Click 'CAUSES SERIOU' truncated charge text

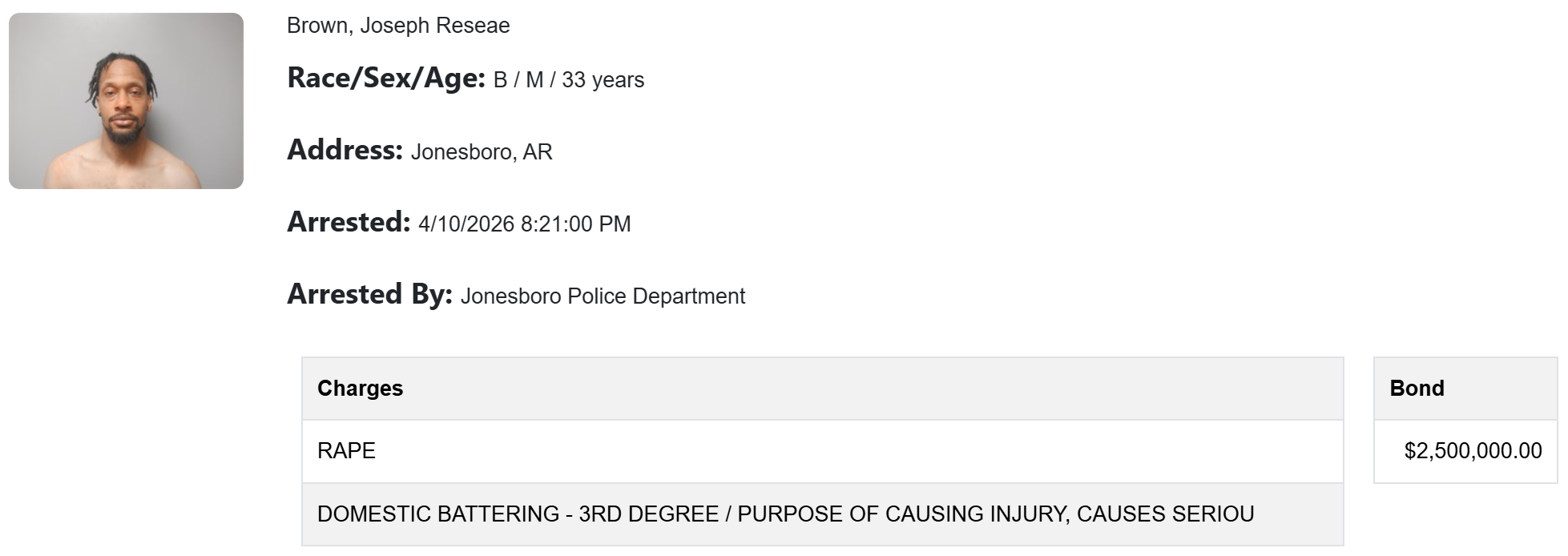[x=1165, y=514]
